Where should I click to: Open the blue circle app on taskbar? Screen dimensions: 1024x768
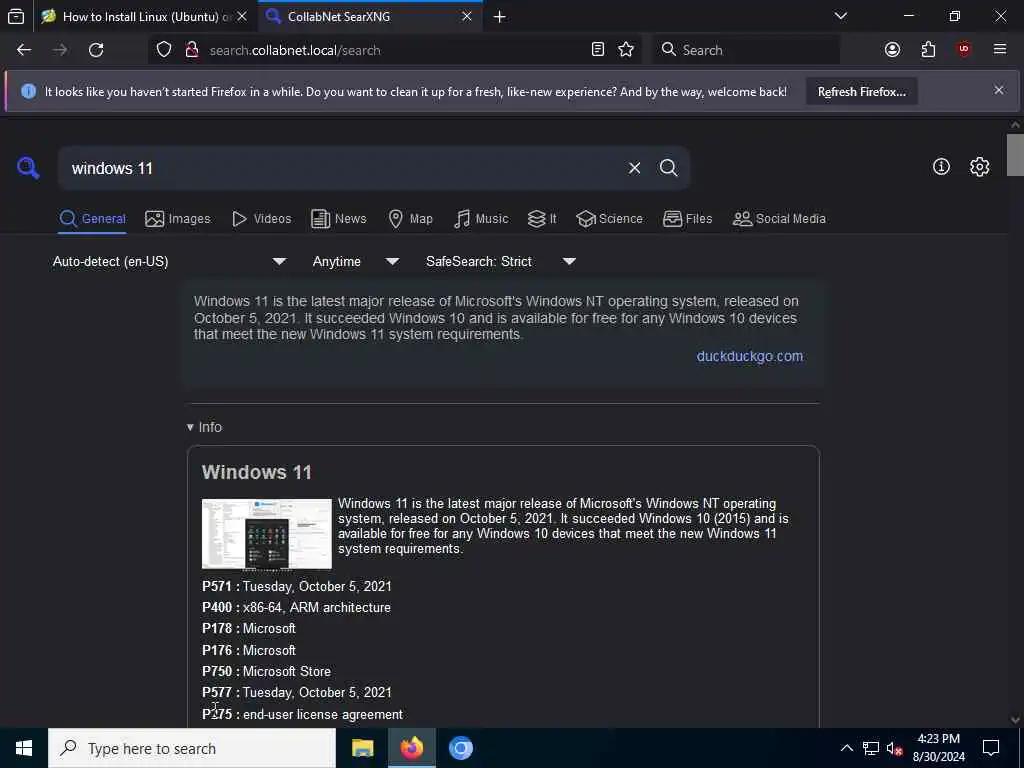pyautogui.click(x=460, y=748)
